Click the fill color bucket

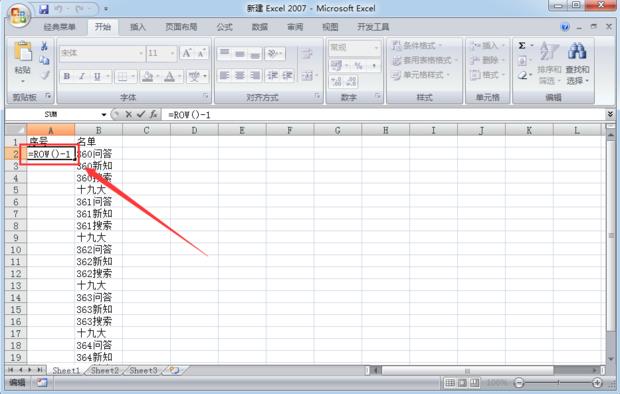pos(147,76)
